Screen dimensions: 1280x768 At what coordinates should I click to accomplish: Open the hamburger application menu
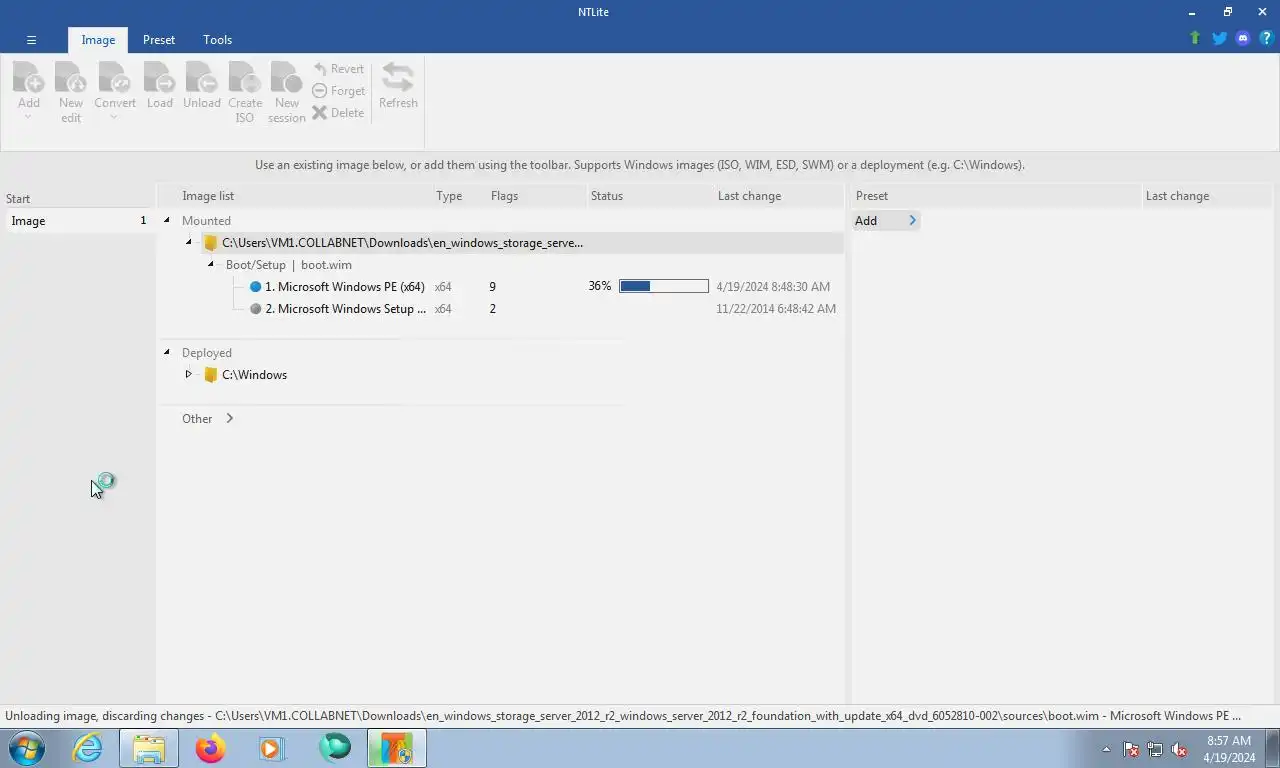point(31,40)
